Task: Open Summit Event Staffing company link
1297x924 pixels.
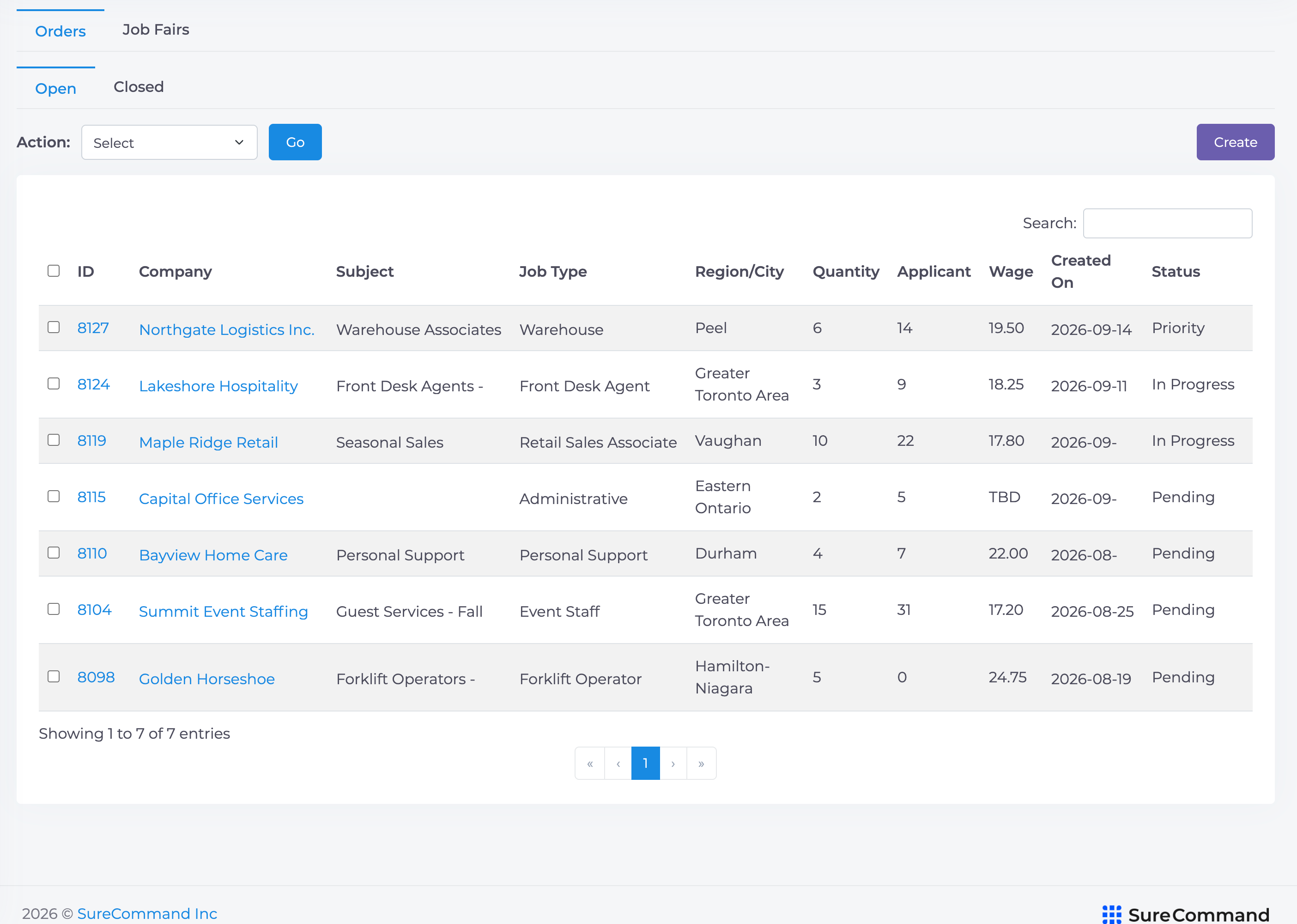Action: (x=224, y=611)
